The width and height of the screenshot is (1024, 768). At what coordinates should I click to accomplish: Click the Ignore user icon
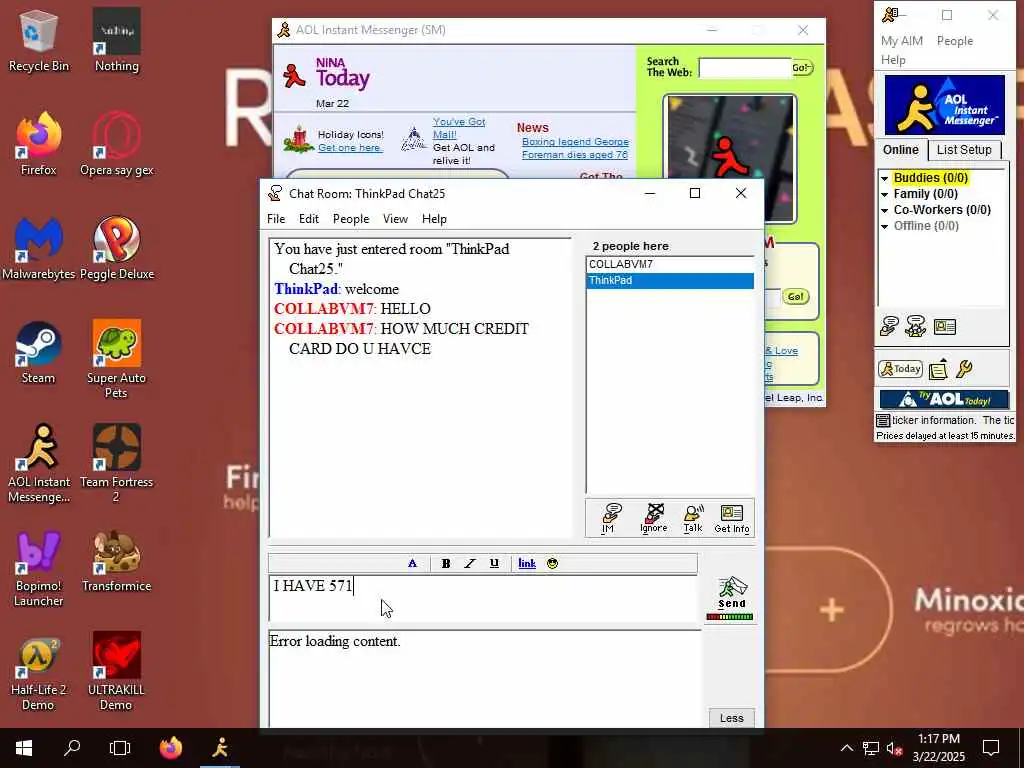click(x=654, y=519)
